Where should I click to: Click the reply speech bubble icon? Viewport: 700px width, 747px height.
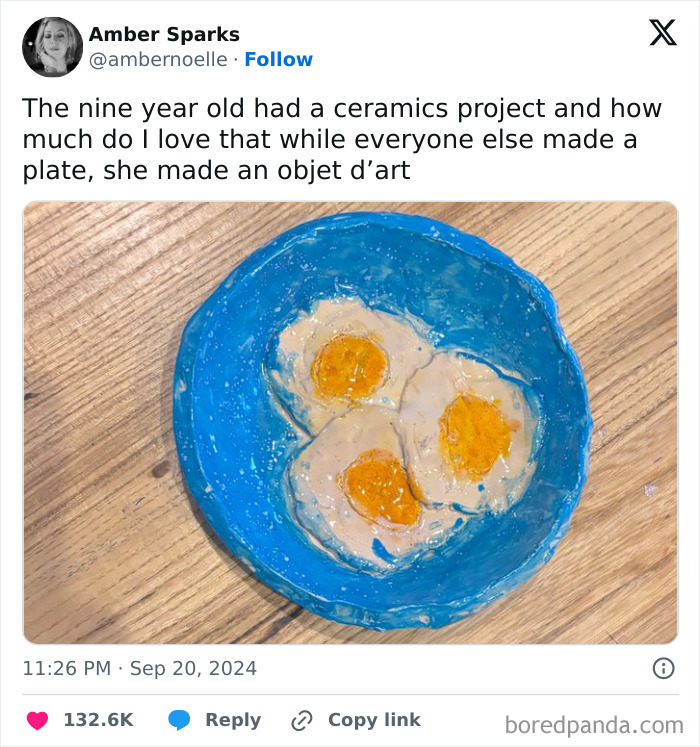[x=179, y=720]
